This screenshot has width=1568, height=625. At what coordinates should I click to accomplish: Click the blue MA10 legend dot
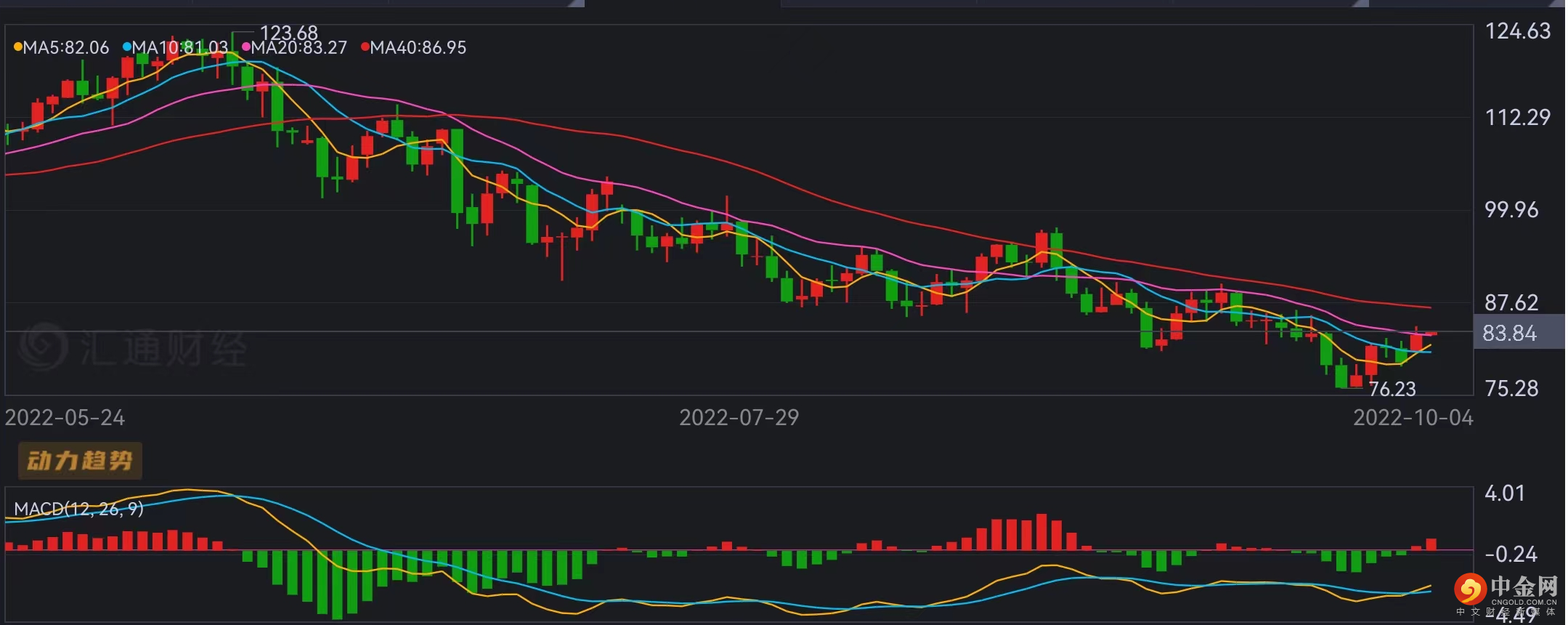click(127, 48)
